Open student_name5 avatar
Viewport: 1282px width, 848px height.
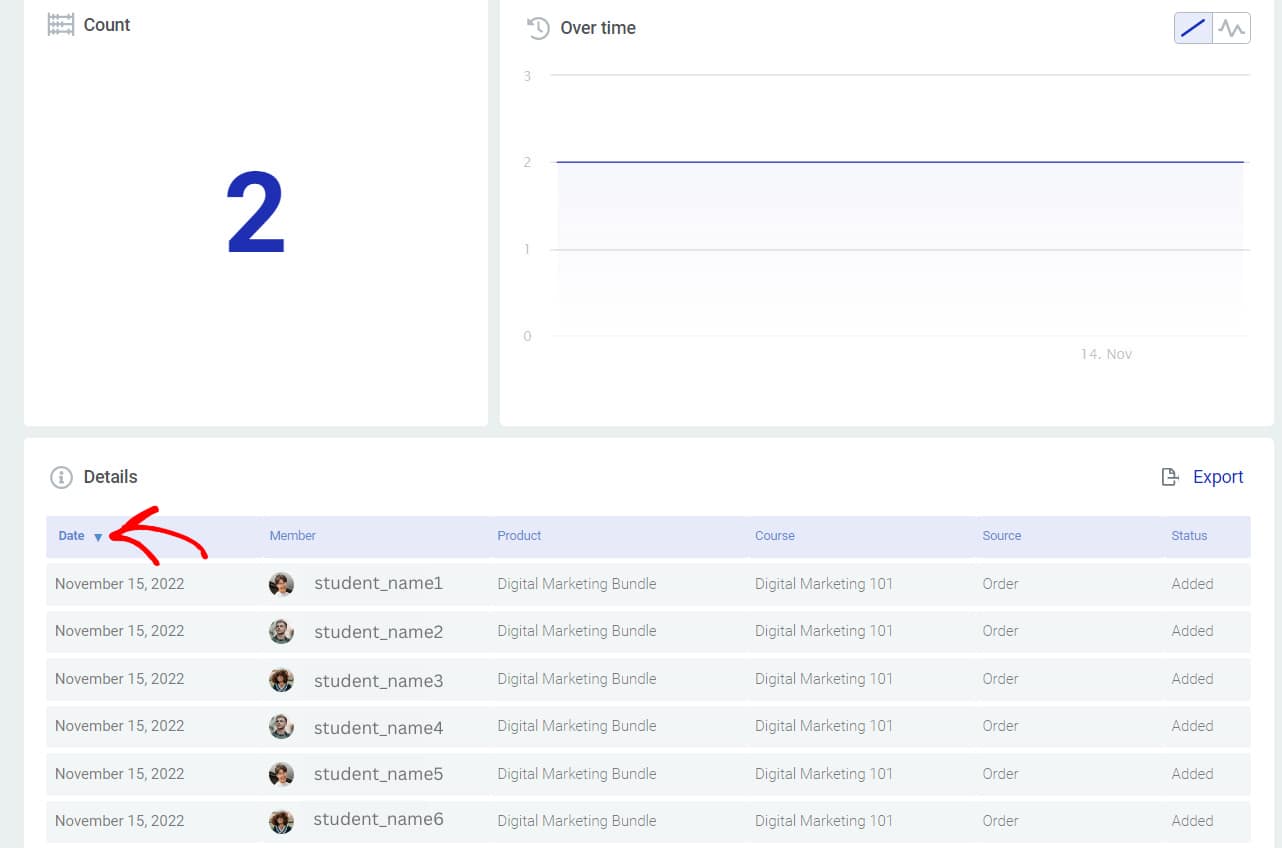pyautogui.click(x=281, y=774)
